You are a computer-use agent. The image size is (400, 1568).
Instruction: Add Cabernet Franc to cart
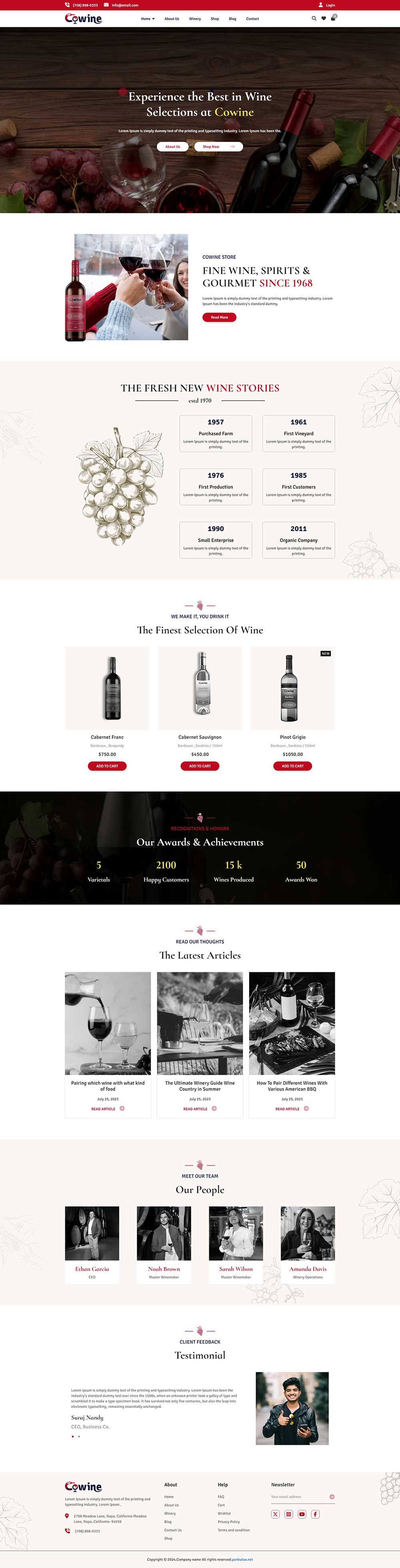tap(107, 766)
